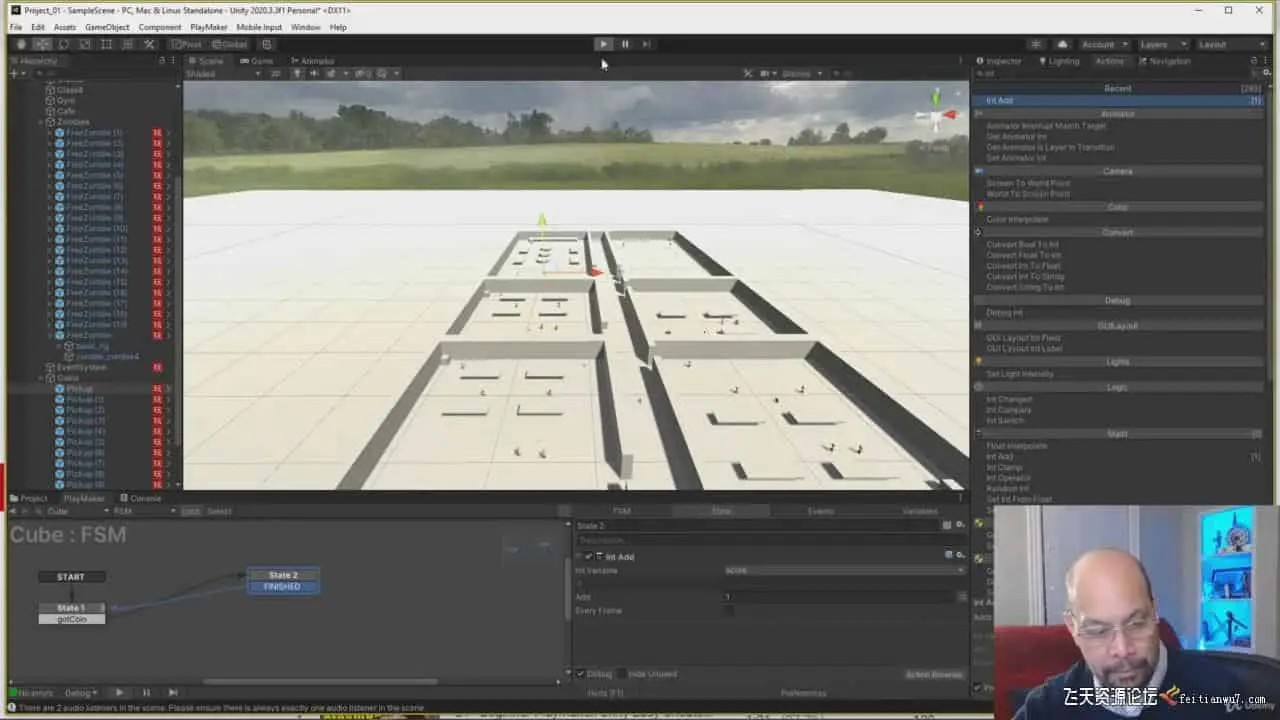
Task: Toggle the Actions panel lock icon
Action: click(x=1253, y=61)
